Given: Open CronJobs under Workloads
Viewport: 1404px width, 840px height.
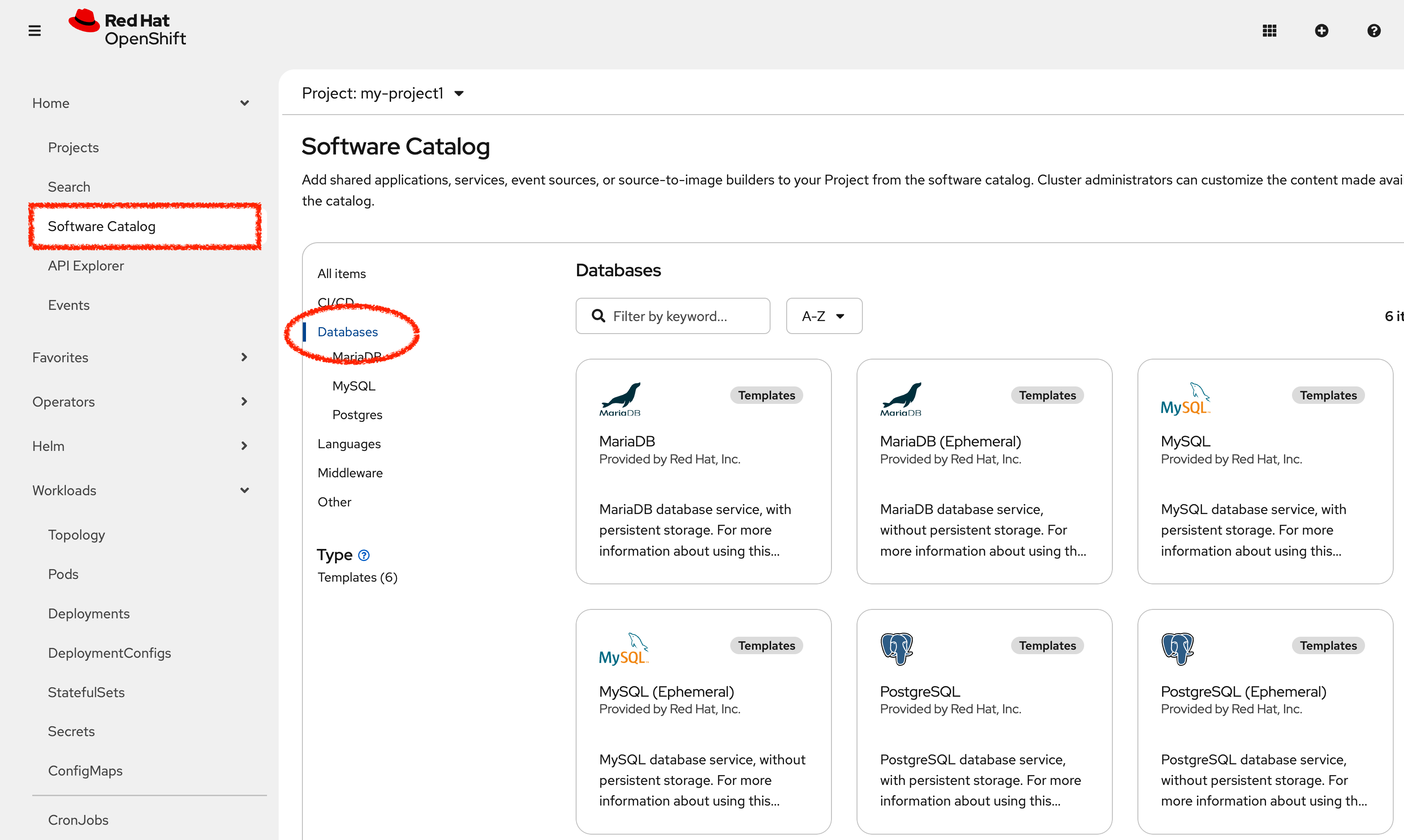Looking at the screenshot, I should [78, 819].
